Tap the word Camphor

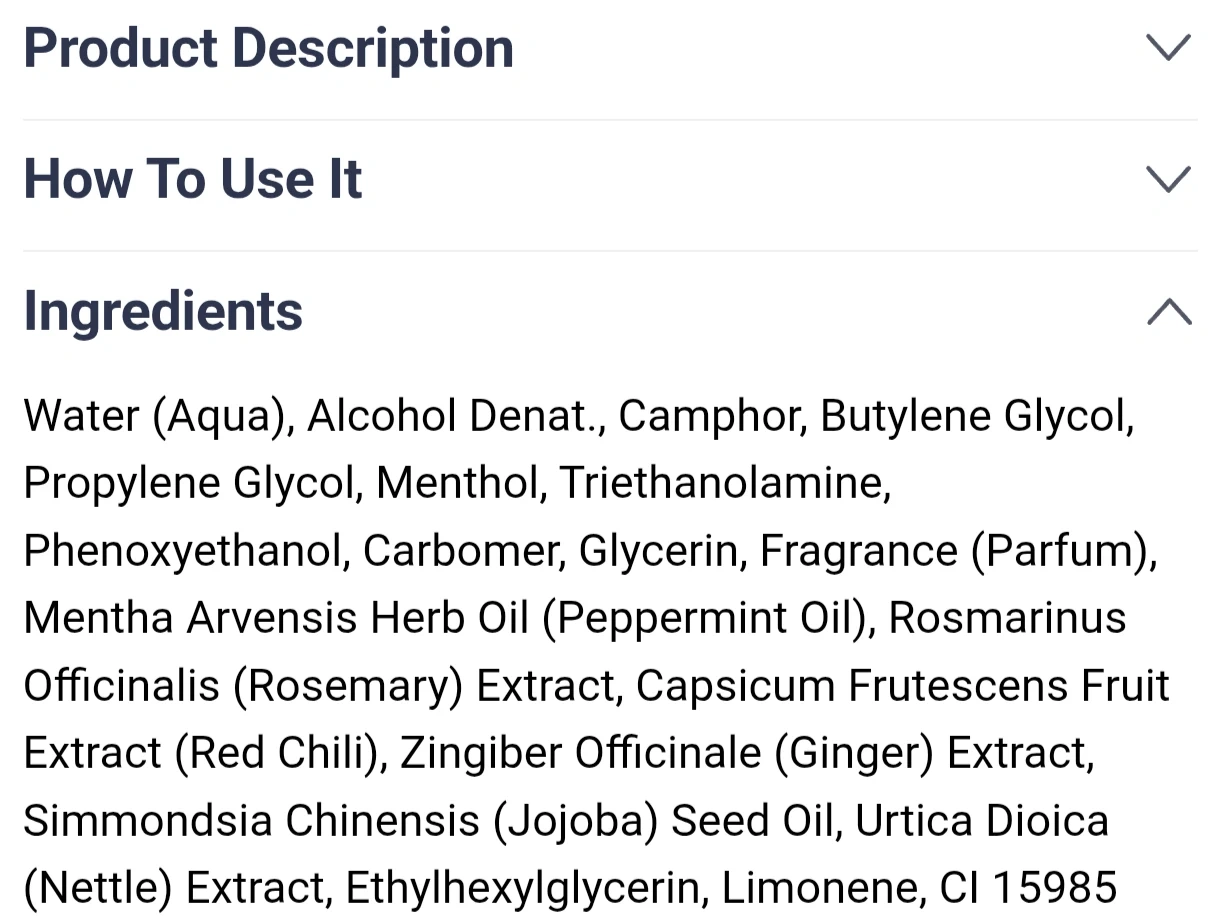coord(711,417)
